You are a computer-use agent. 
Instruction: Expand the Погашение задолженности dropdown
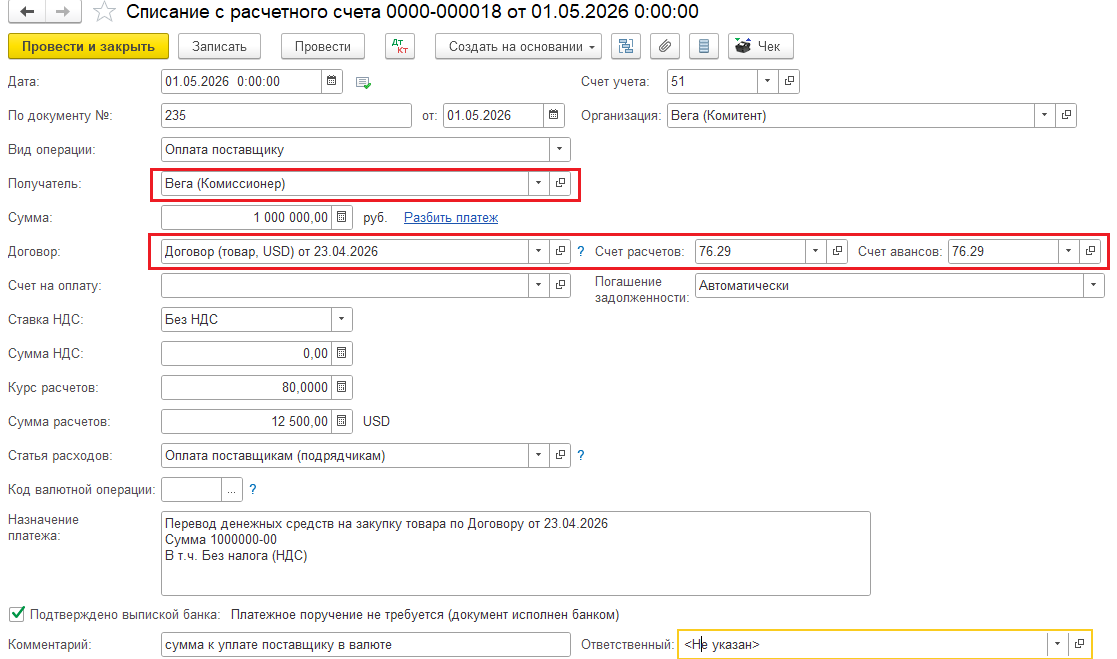(1093, 286)
